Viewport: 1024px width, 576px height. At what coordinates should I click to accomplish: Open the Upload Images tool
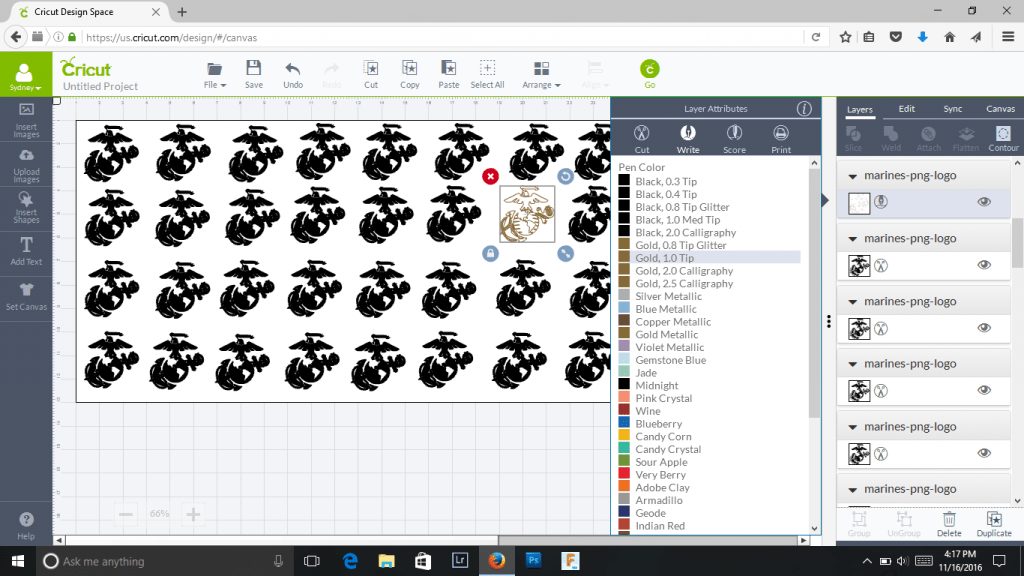tap(27, 165)
